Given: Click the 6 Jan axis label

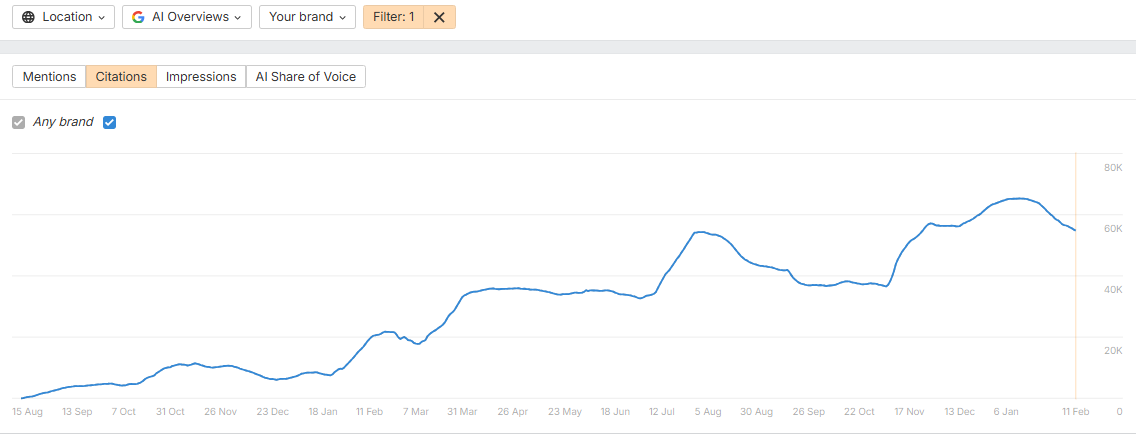Looking at the screenshot, I should pyautogui.click(x=1006, y=412).
